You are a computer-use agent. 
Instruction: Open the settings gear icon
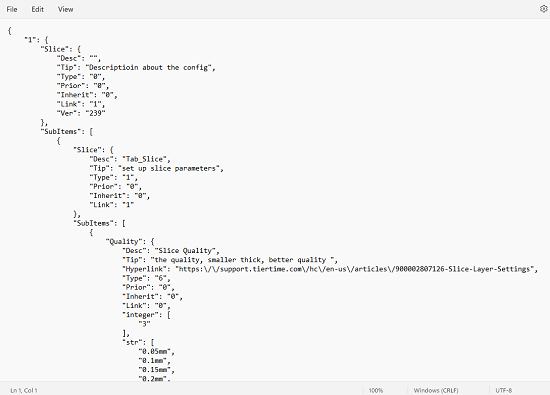click(x=543, y=9)
